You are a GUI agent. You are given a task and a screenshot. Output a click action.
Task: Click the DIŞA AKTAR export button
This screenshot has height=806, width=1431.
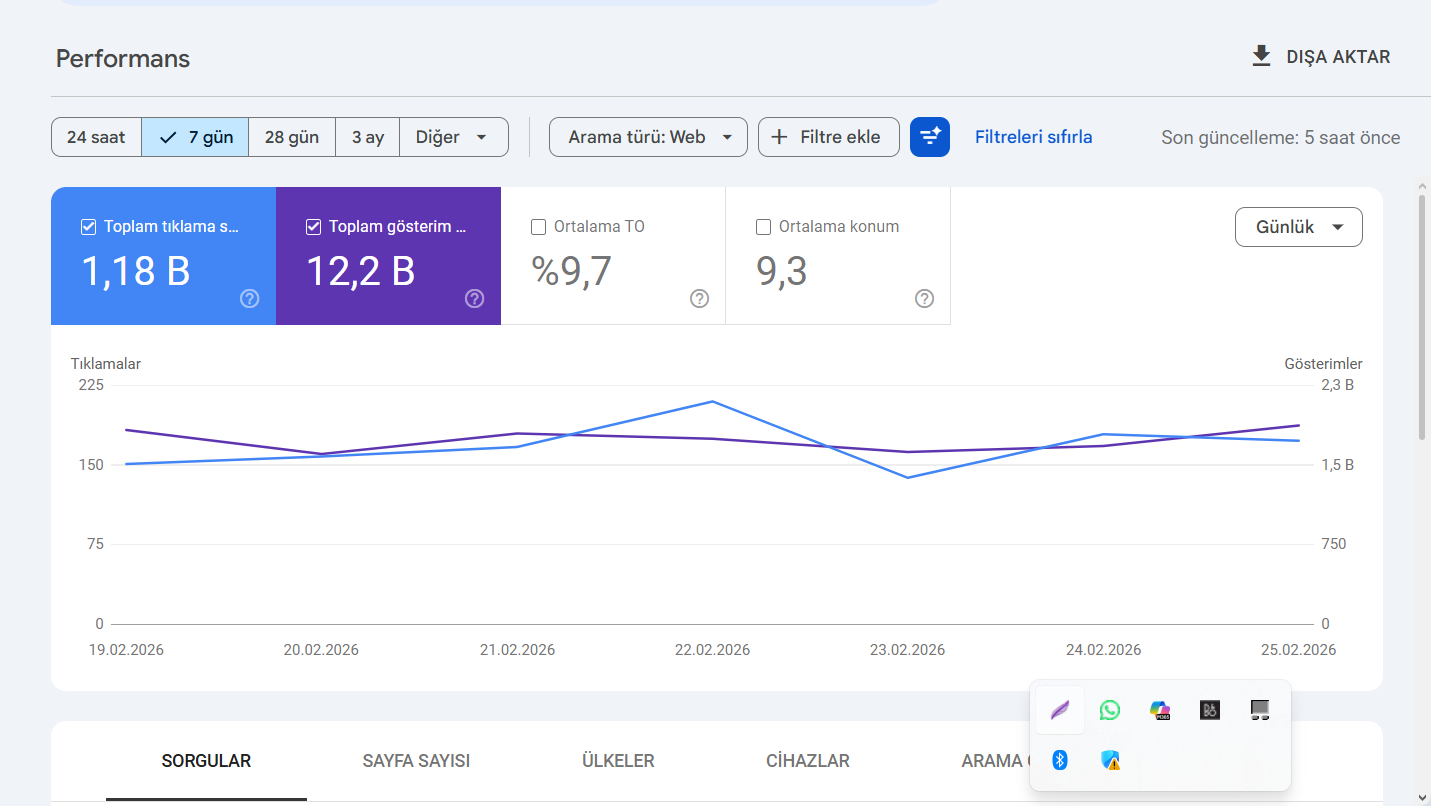pyautogui.click(x=1321, y=57)
